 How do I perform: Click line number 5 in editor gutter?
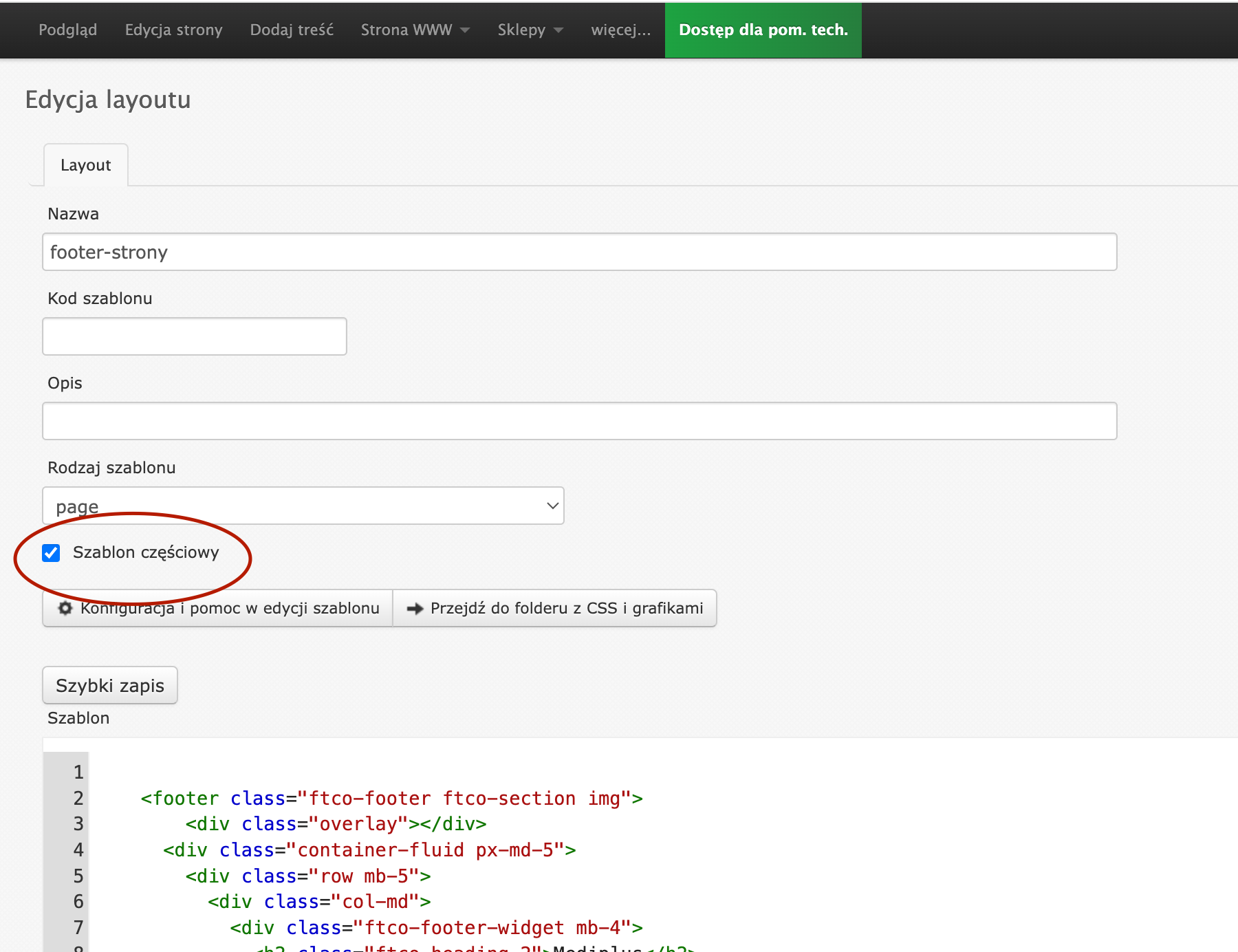78,876
